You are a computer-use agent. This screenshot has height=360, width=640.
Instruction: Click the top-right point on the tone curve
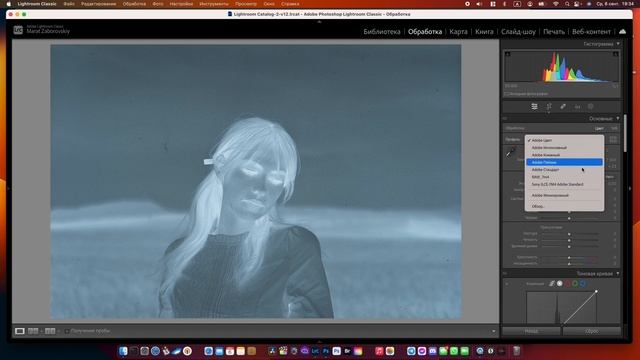coord(596,291)
